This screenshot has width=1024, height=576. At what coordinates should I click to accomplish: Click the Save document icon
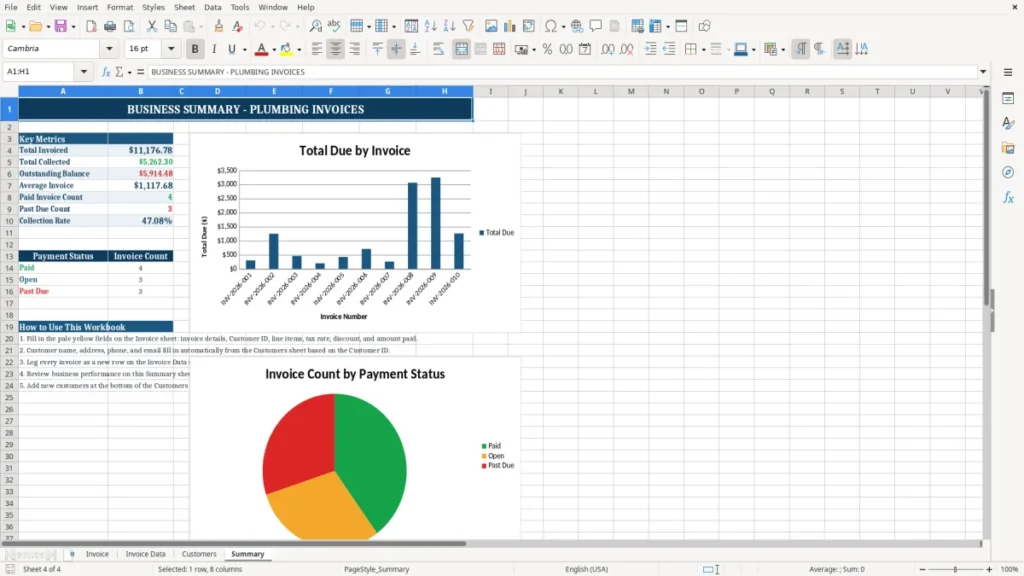pos(61,26)
